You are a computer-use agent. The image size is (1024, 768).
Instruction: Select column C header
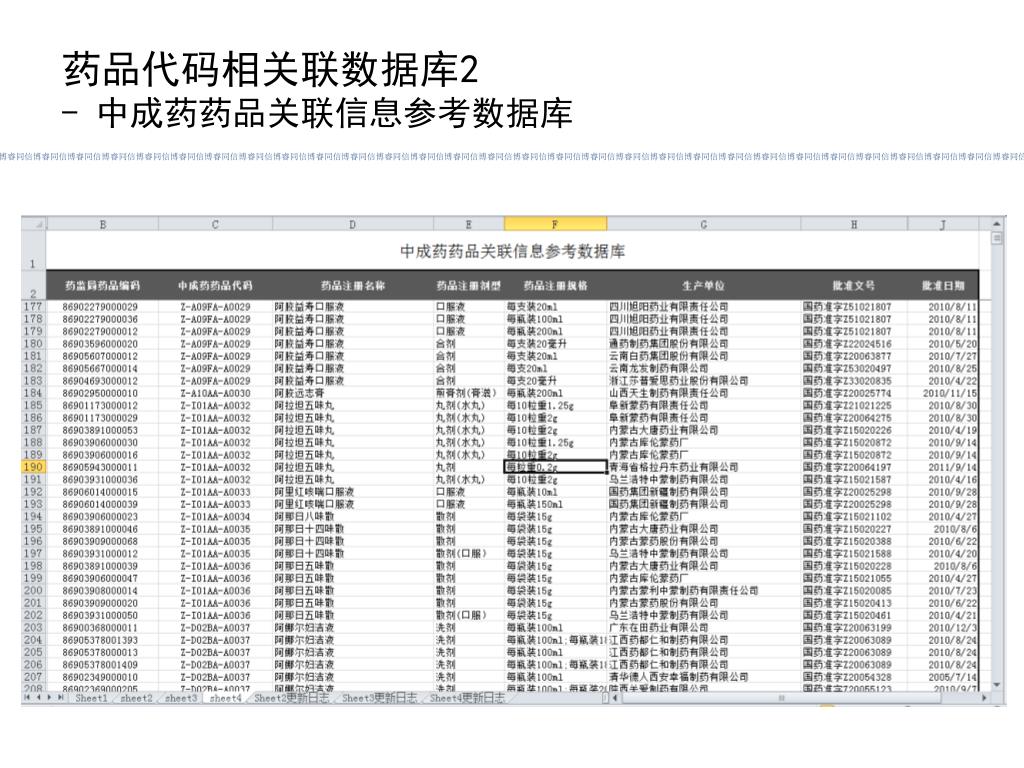tap(215, 224)
